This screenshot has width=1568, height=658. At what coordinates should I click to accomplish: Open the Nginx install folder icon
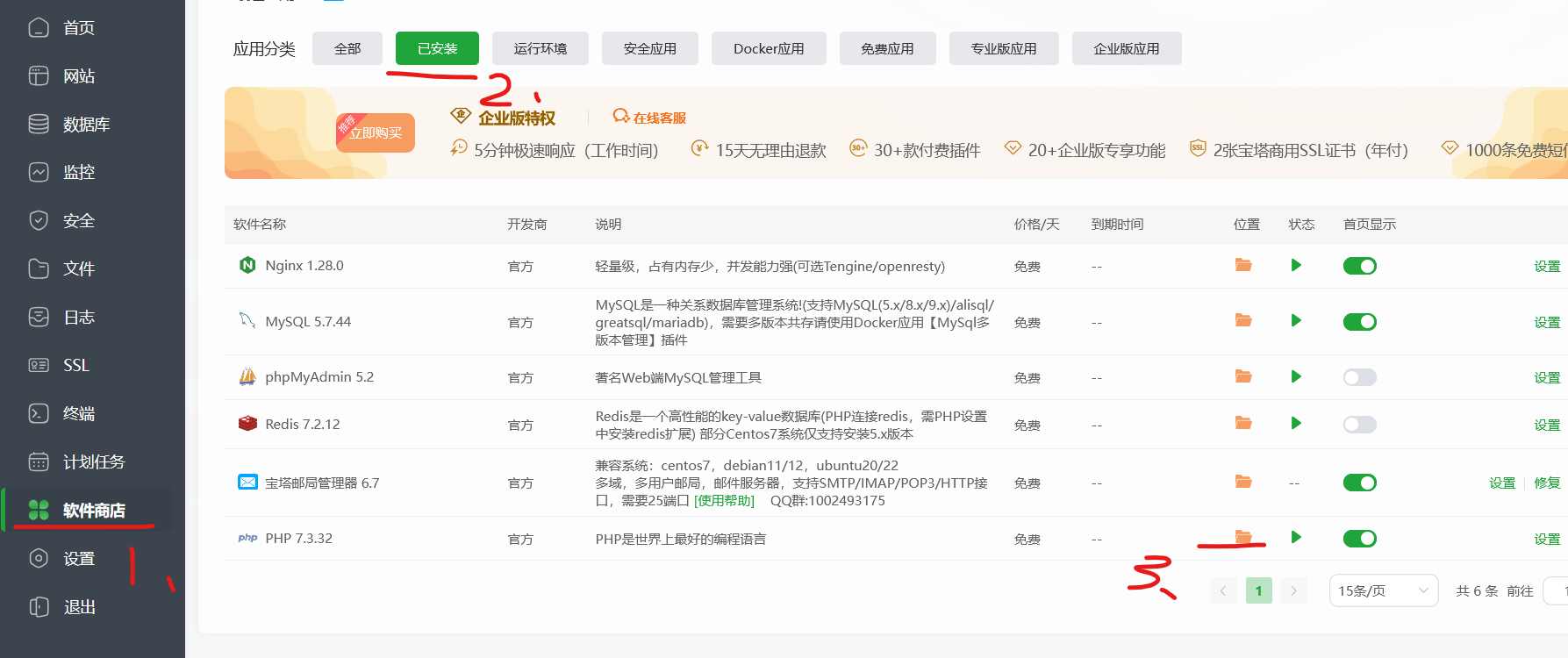[1243, 265]
